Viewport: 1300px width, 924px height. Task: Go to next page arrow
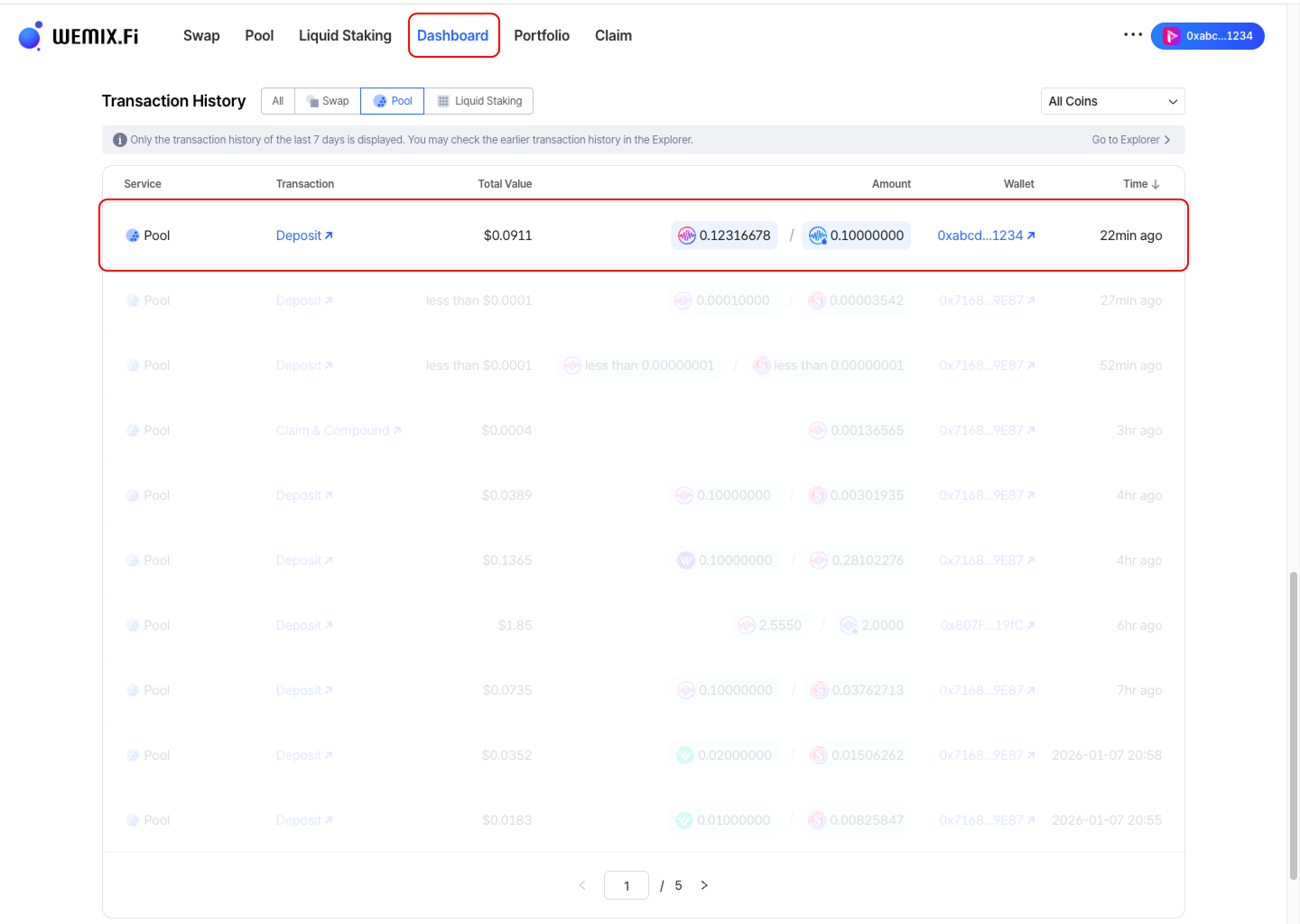[x=704, y=885]
